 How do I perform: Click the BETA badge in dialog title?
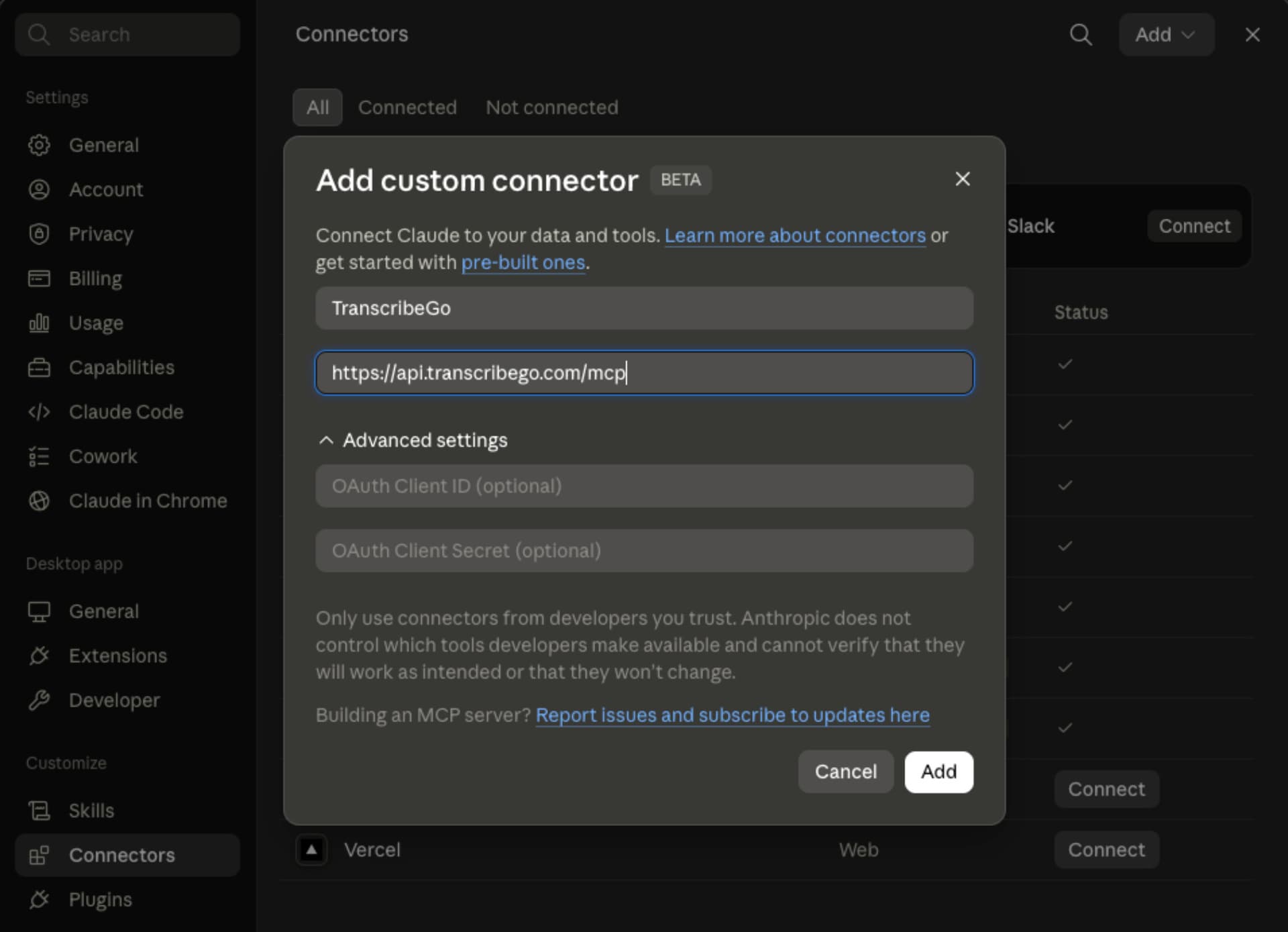tap(680, 180)
